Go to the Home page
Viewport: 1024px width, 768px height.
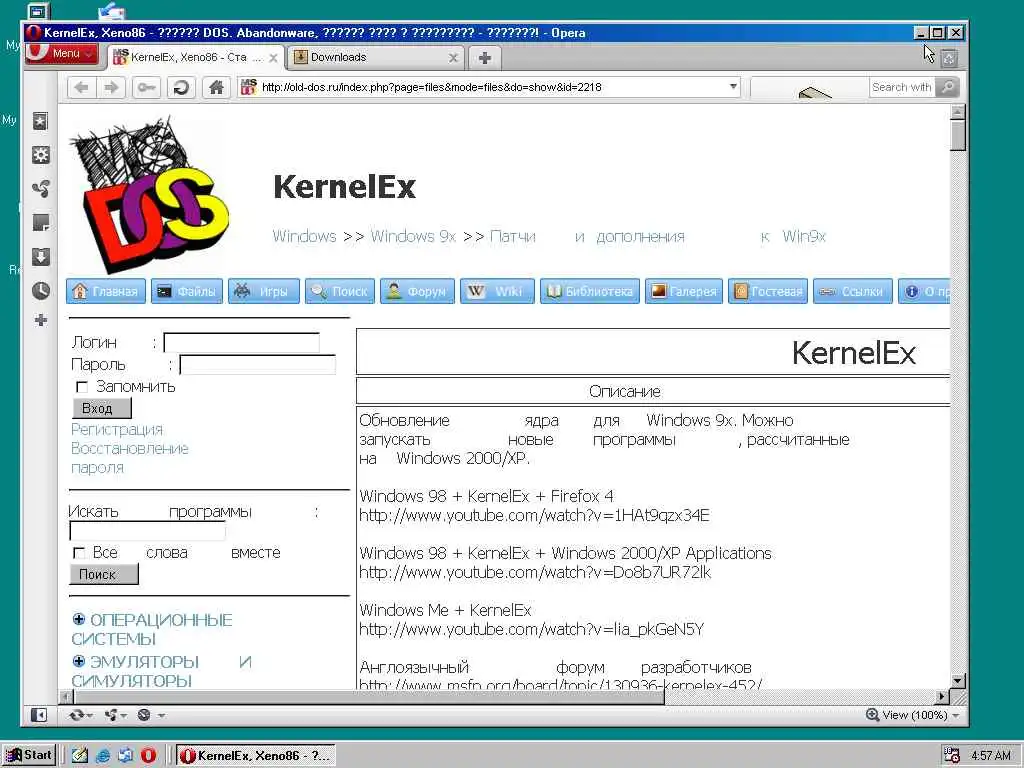216,87
